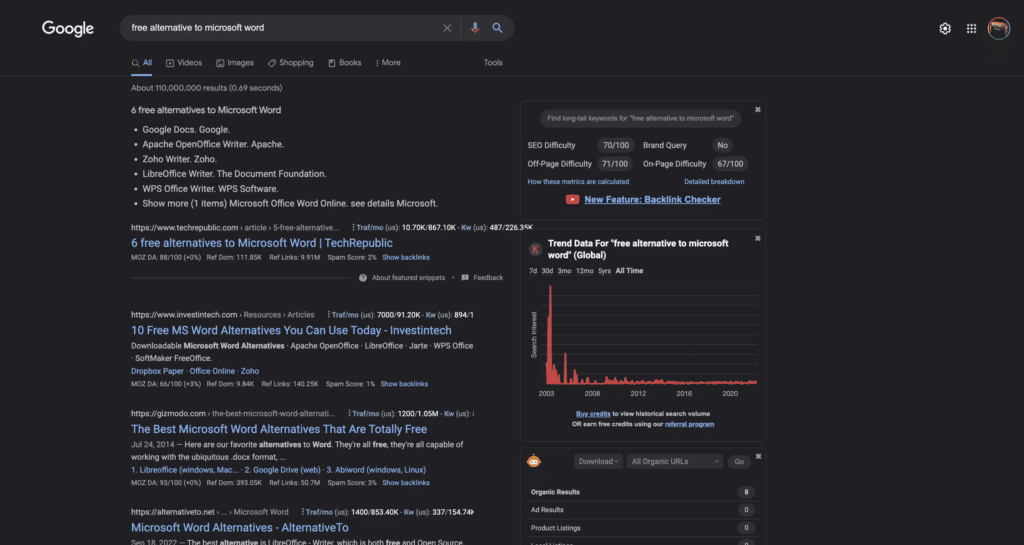This screenshot has height=545, width=1024.
Task: Click the Buy credits link
Action: [593, 414]
